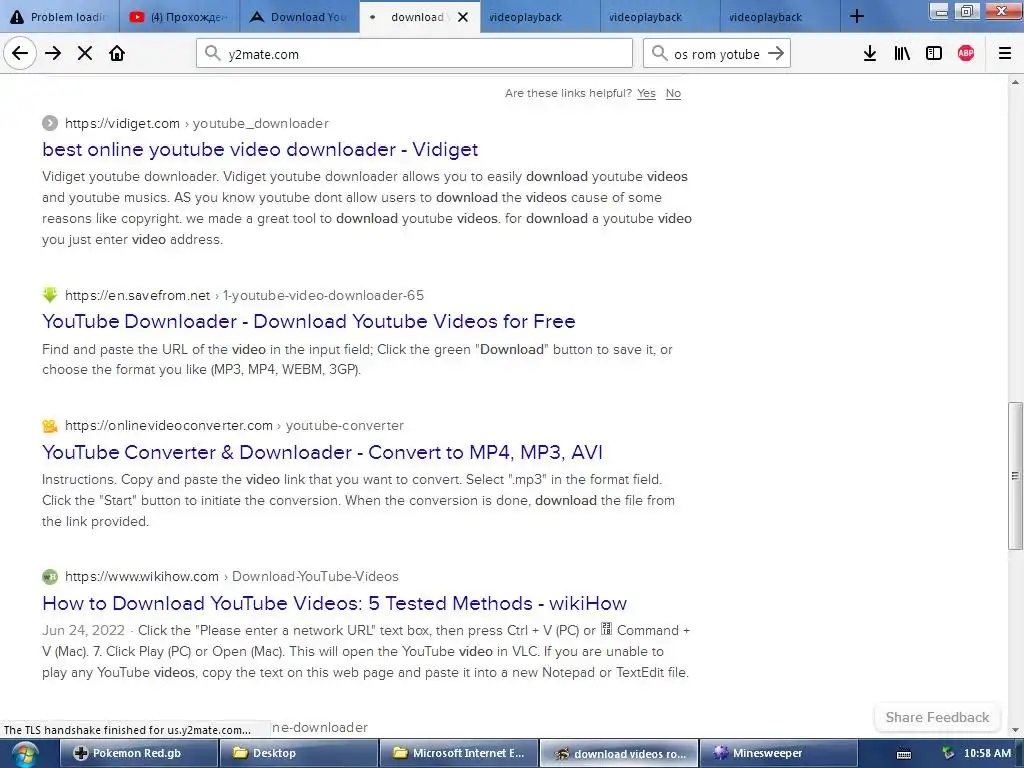Click the TLS handshake status bar text
Viewport: 1024px width, 768px height.
coord(127,729)
